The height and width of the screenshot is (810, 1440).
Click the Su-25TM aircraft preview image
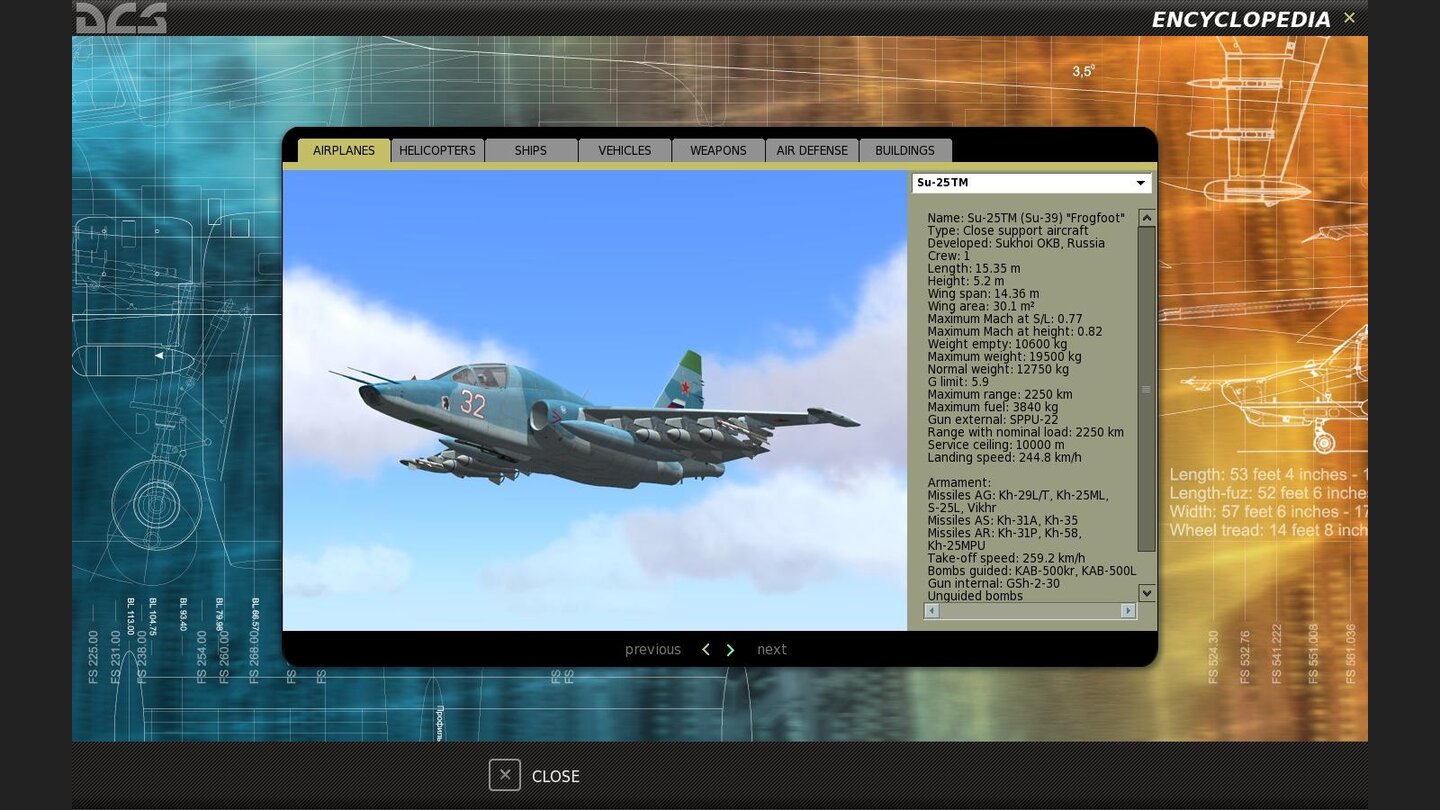[x=594, y=400]
